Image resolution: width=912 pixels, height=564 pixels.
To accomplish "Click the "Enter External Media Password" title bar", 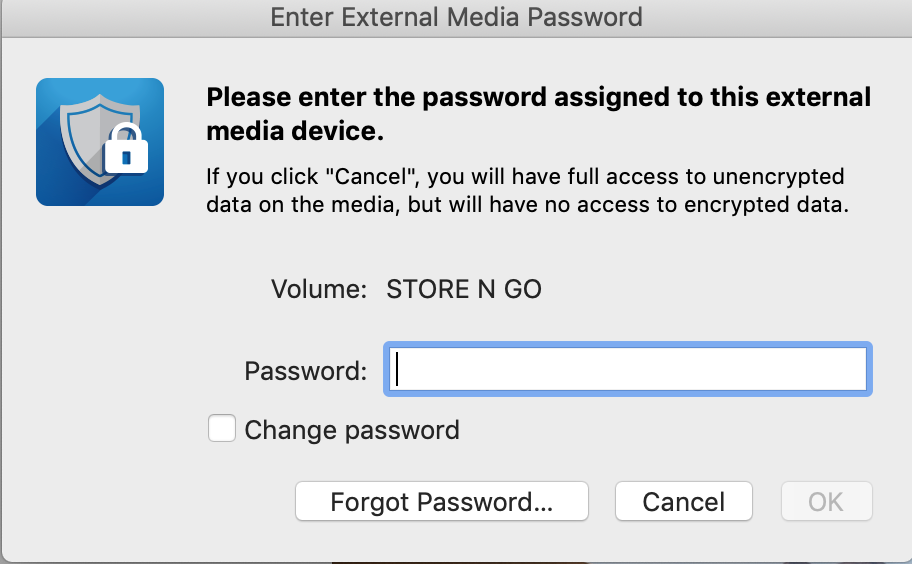I will pos(456,17).
